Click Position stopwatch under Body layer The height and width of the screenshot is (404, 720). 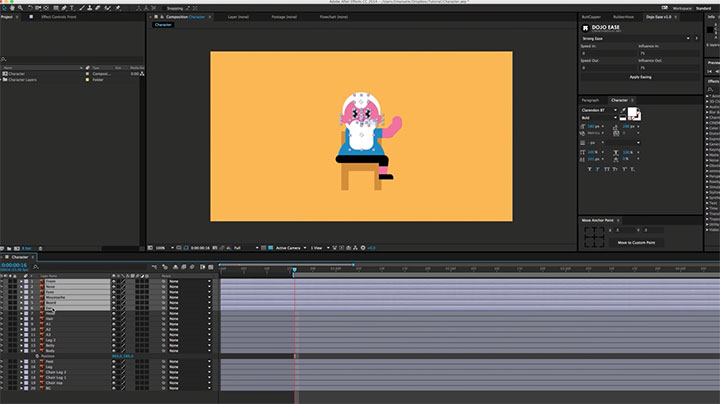click(x=37, y=356)
